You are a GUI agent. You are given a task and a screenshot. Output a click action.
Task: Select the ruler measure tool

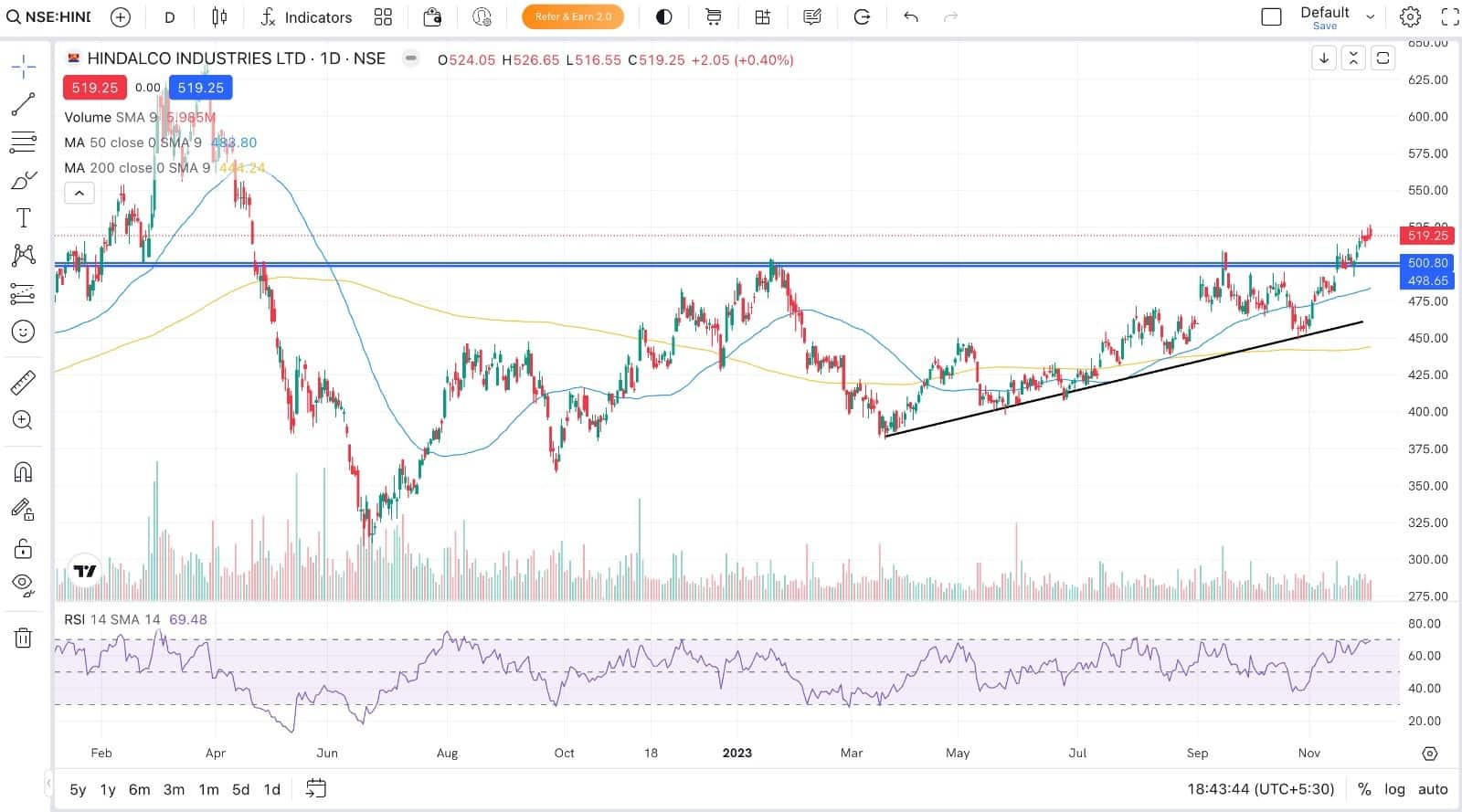[x=24, y=382]
